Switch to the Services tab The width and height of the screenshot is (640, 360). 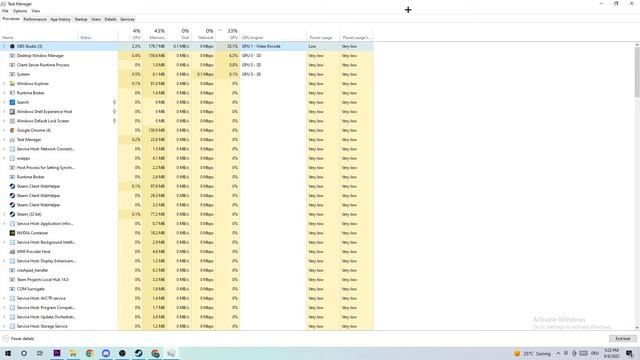(x=127, y=19)
